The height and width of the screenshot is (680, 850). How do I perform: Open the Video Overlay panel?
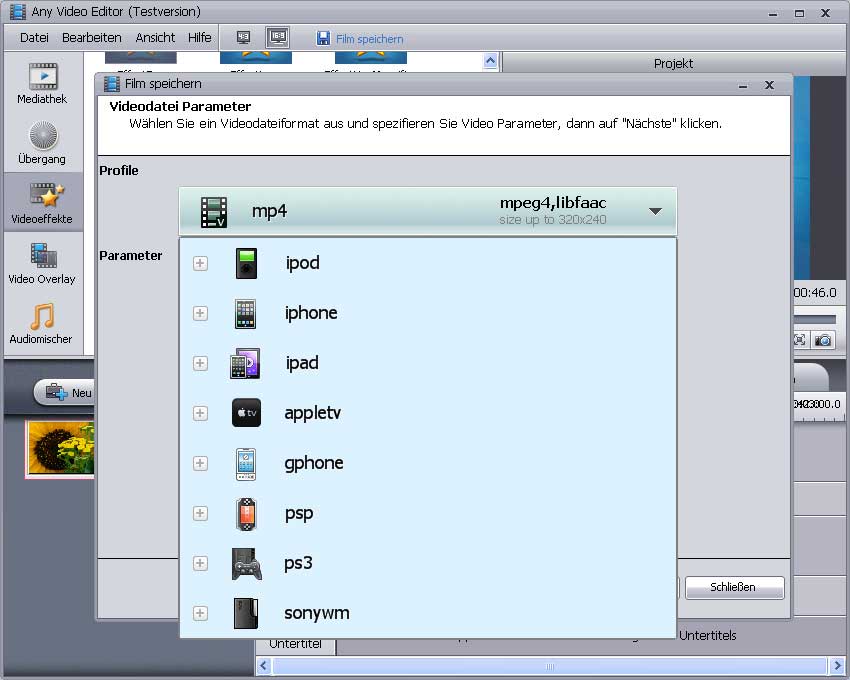[x=42, y=263]
